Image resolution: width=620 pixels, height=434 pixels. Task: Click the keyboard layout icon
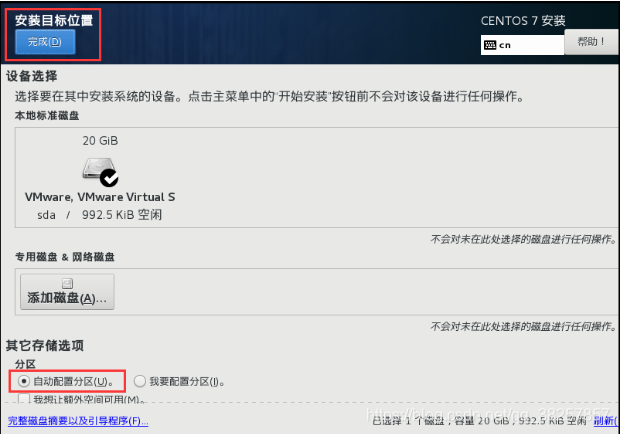coord(490,45)
